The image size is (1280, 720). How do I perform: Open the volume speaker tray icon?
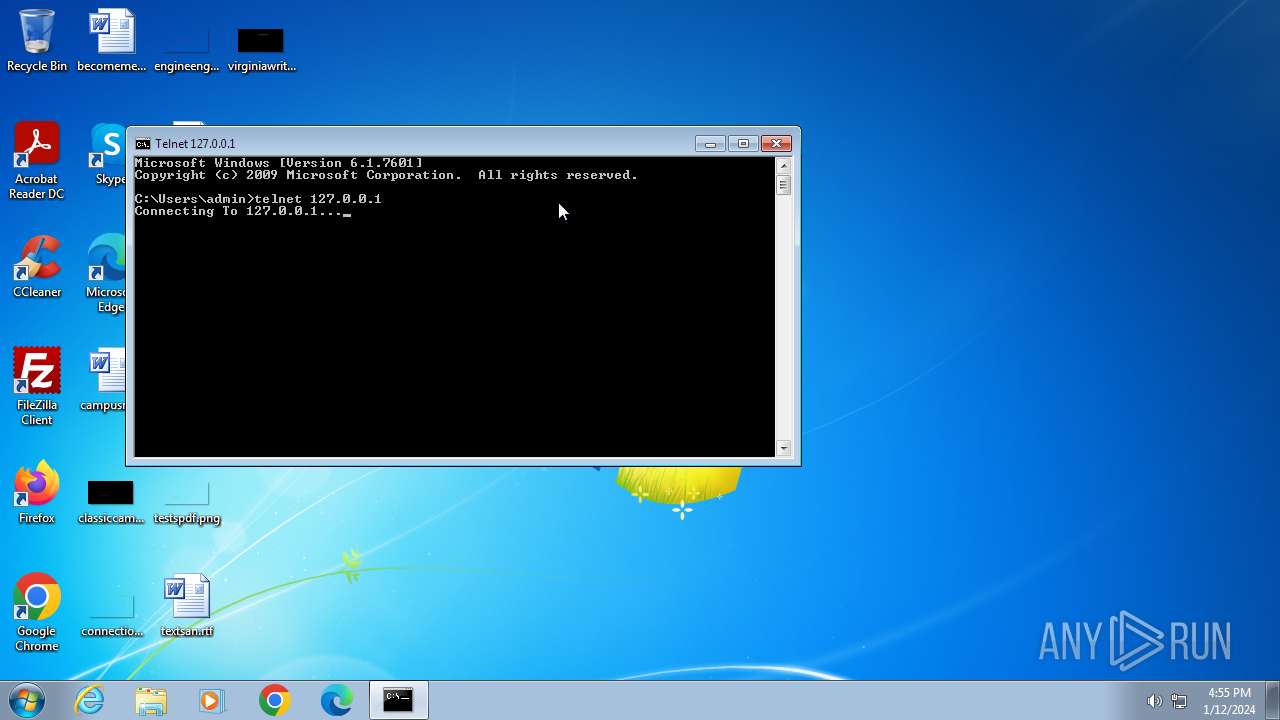click(1154, 701)
